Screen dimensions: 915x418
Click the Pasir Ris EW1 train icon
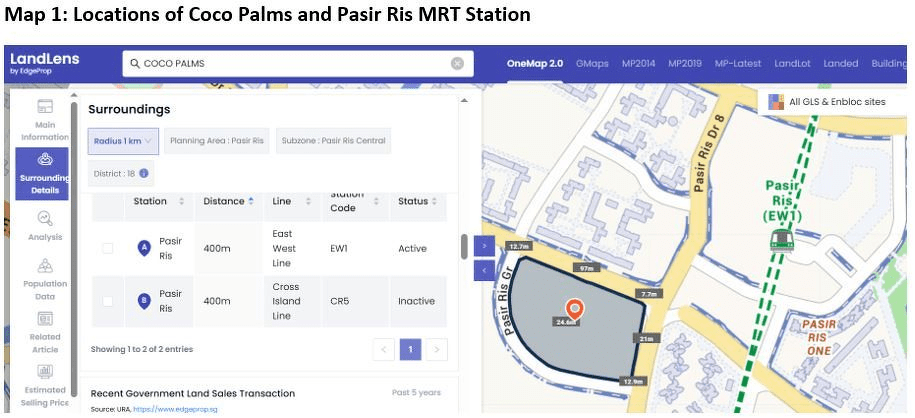click(780, 239)
